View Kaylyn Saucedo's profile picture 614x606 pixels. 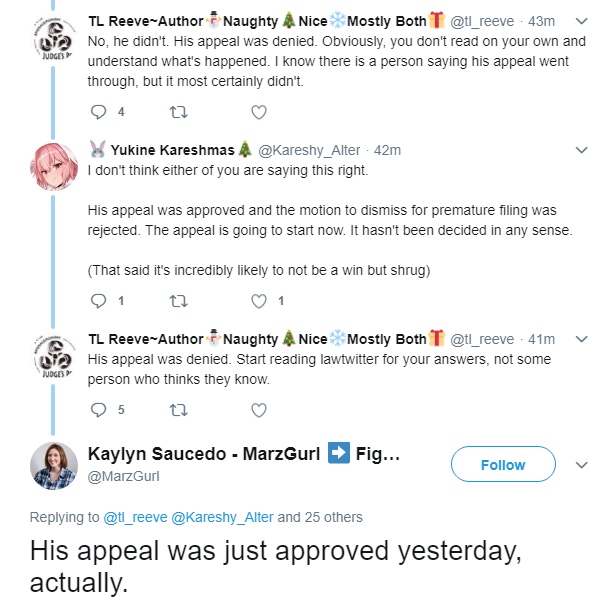pos(54,466)
